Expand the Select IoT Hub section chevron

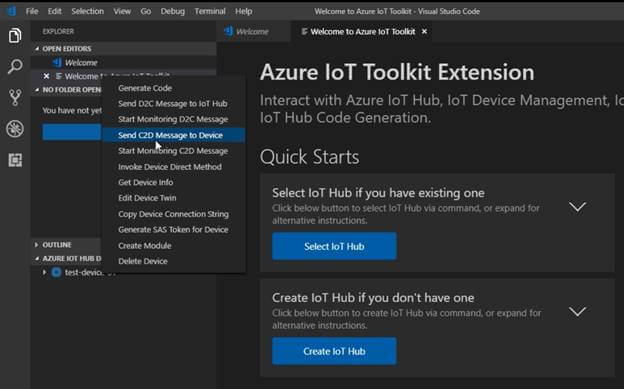tap(577, 207)
